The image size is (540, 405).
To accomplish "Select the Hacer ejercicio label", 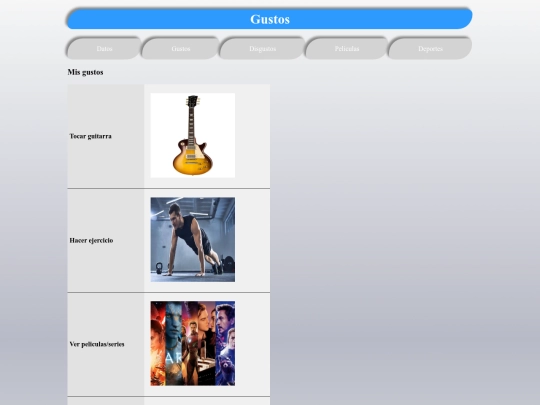I will point(91,240).
